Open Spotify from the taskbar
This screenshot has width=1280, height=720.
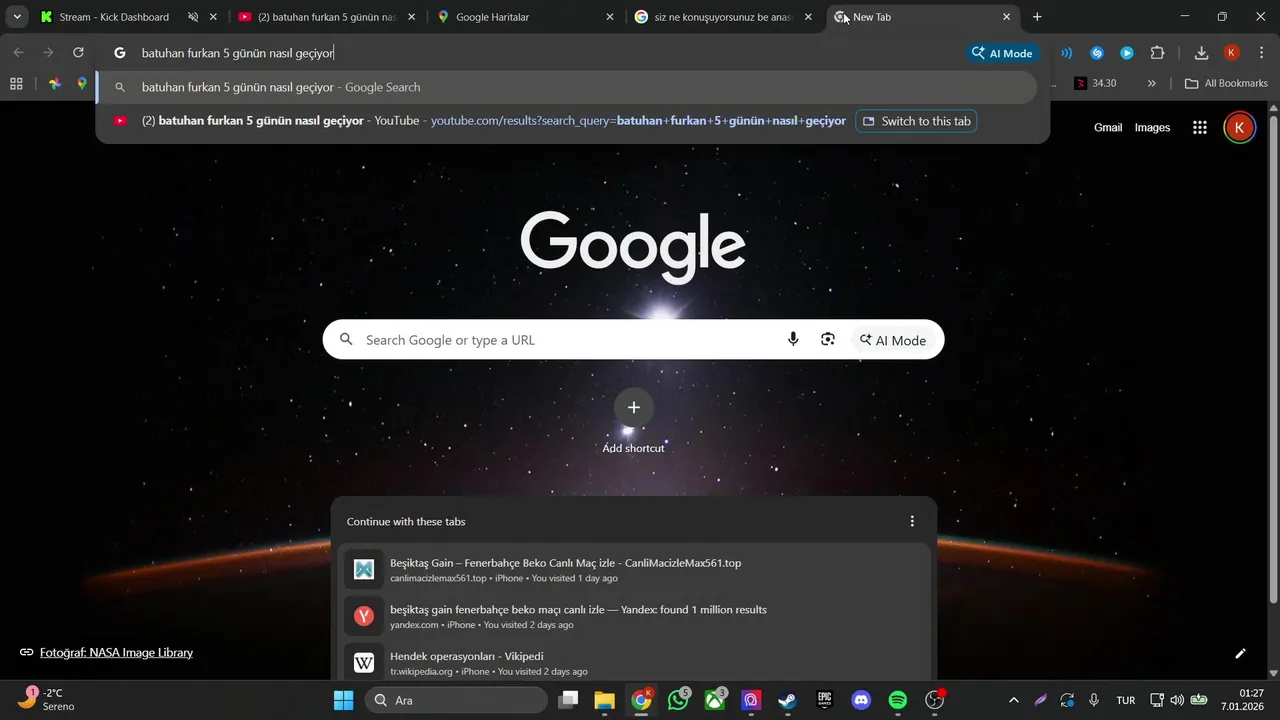[x=898, y=700]
